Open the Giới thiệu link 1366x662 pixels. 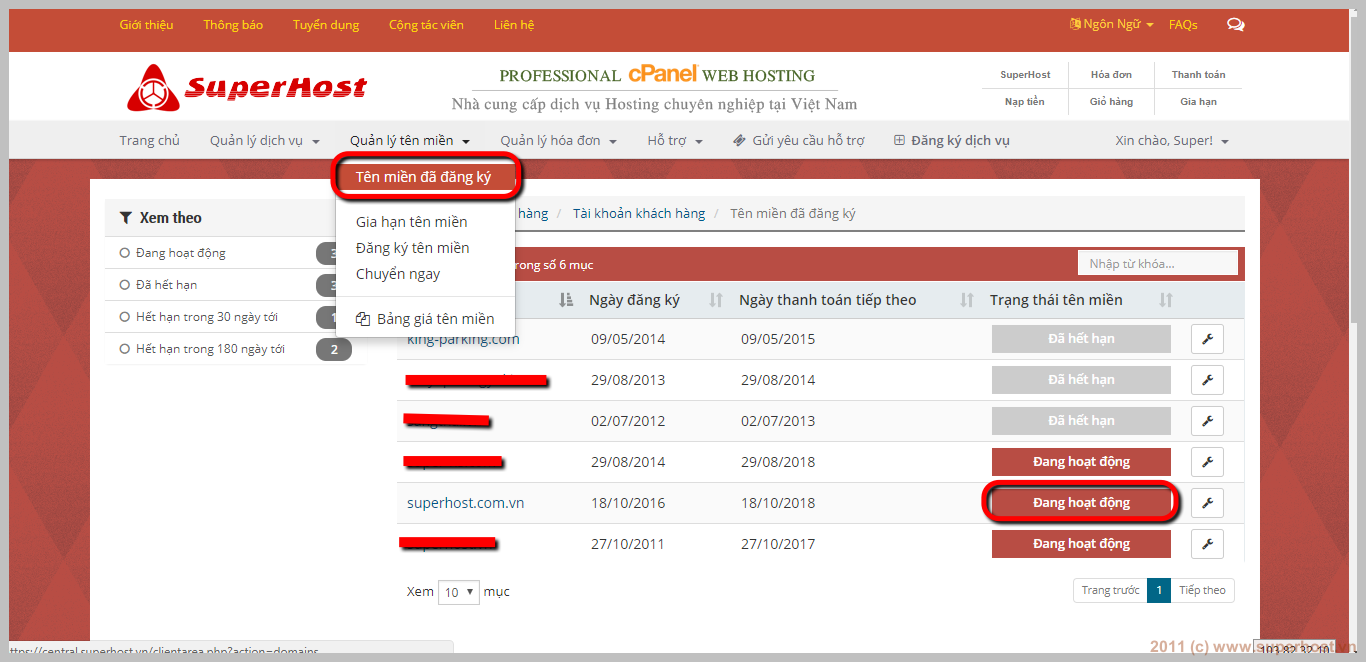click(146, 25)
